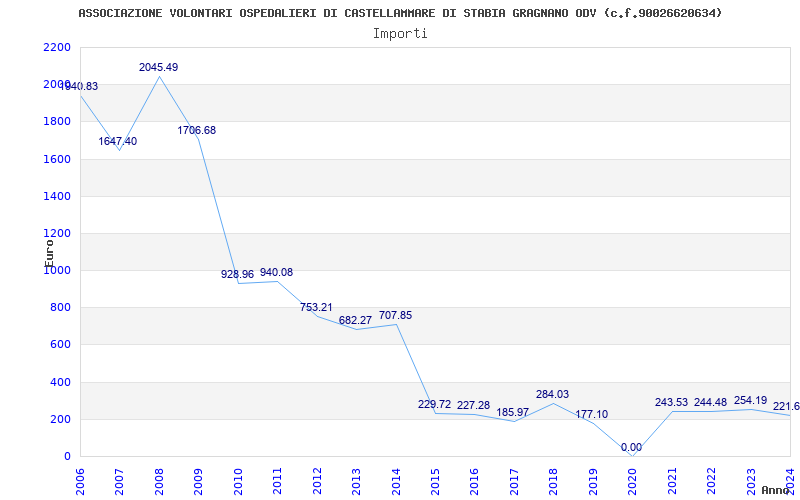Screen dimensions: 800x500
Task: Click the 2018 x-axis year label
Action: pos(553,481)
